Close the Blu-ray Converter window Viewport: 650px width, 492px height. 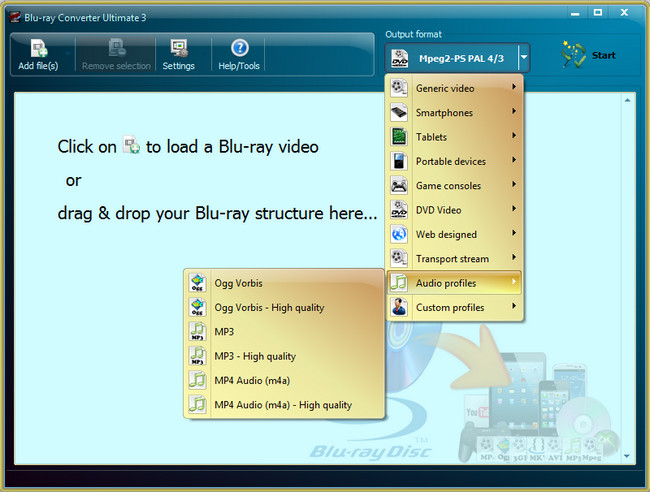point(624,13)
